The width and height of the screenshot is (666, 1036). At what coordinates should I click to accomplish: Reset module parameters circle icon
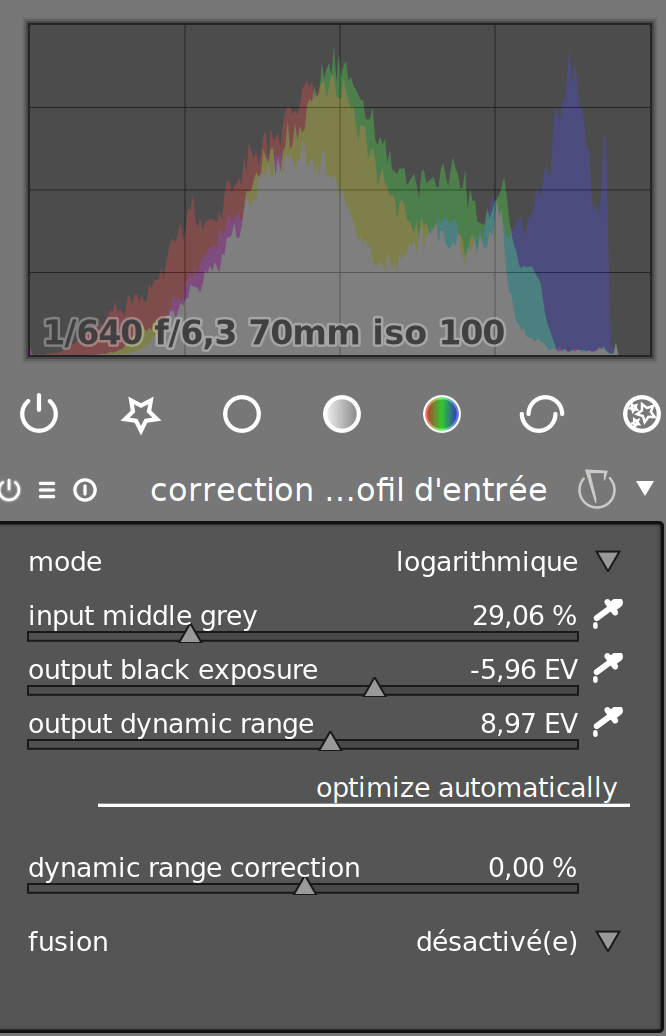85,490
